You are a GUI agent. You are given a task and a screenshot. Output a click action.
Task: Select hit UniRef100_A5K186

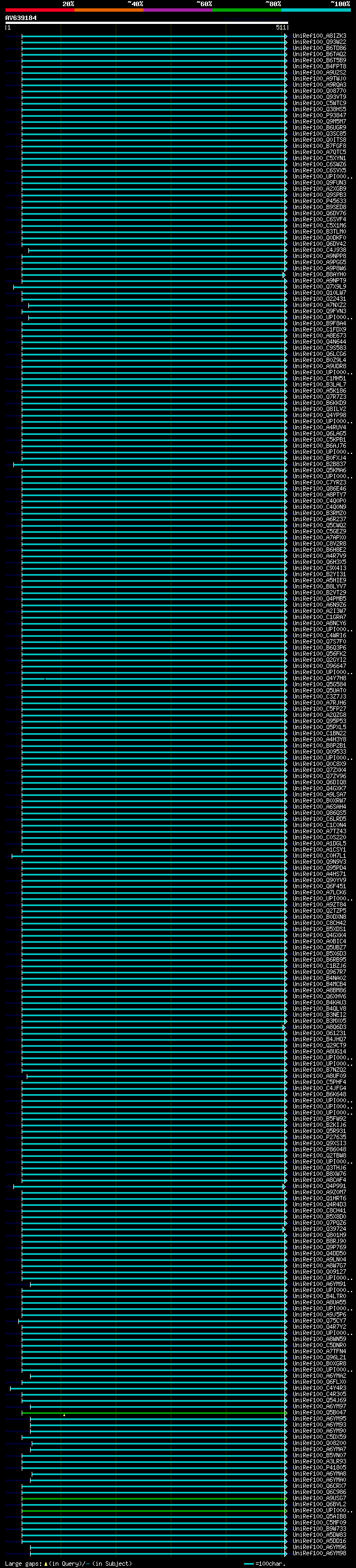[319, 391]
